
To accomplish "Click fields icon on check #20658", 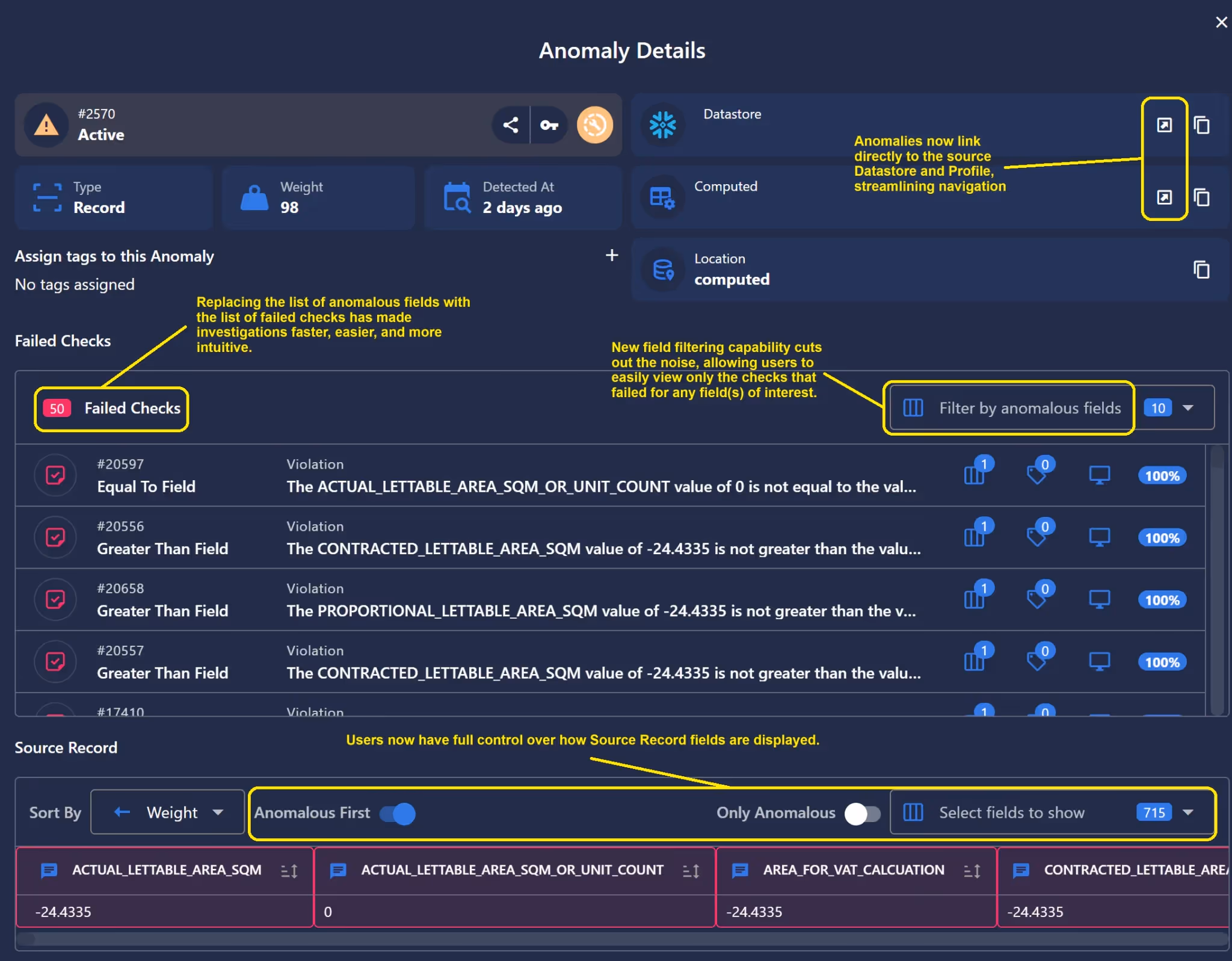I will click(974, 599).
